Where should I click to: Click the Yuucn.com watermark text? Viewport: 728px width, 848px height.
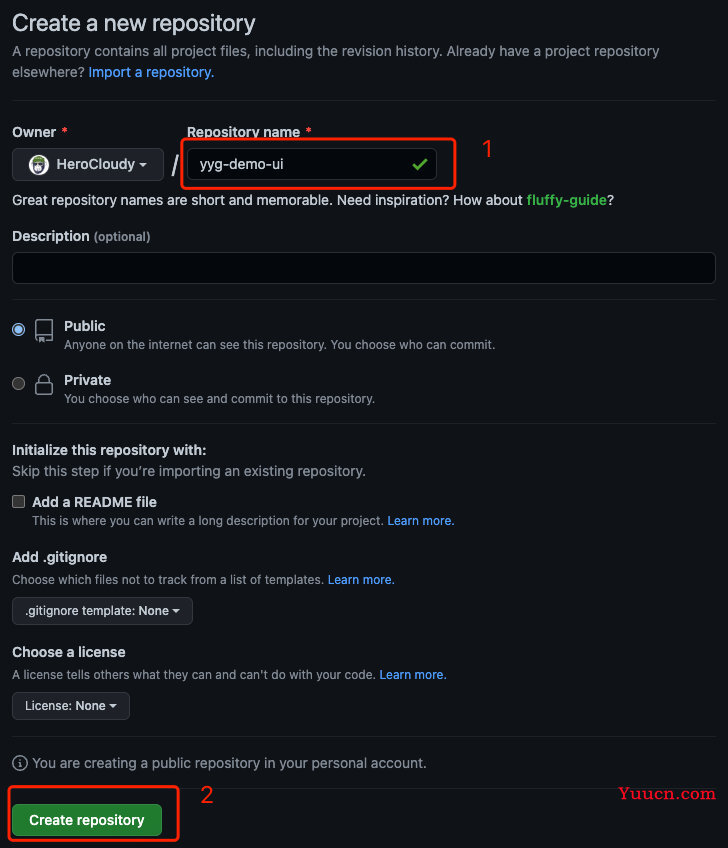[x=667, y=793]
